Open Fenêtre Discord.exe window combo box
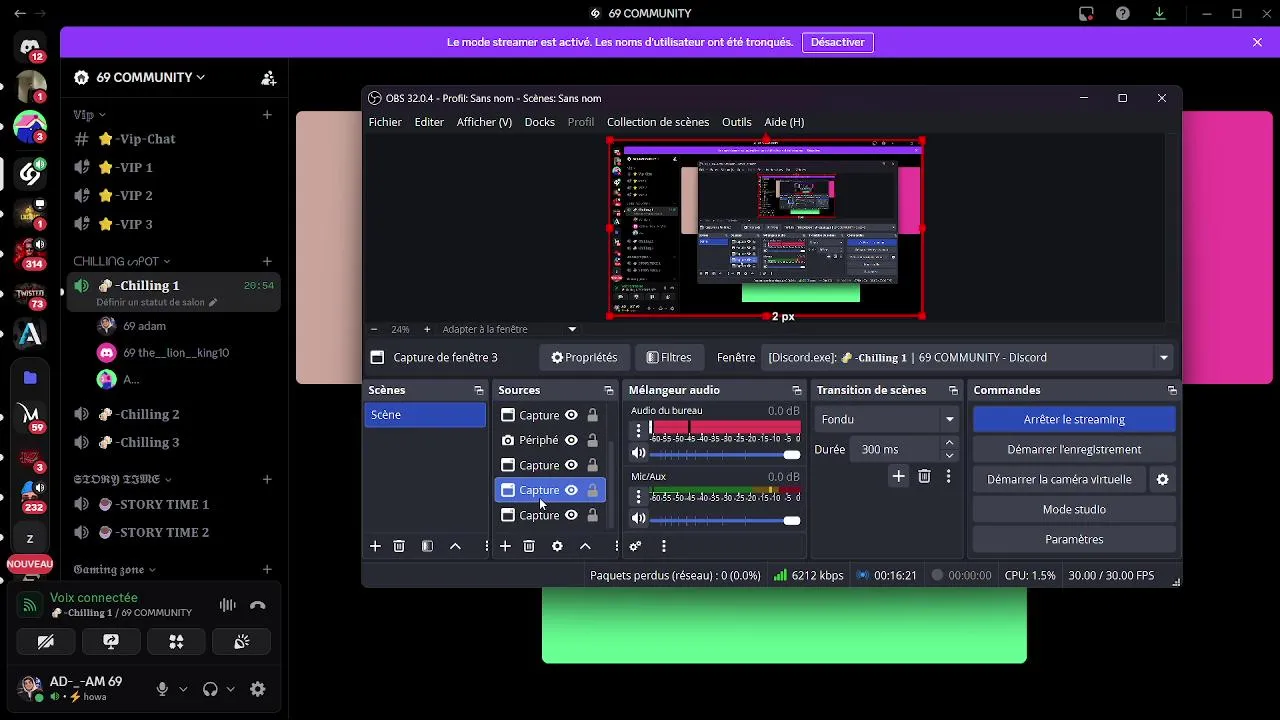The height and width of the screenshot is (720, 1280). [x=968, y=358]
